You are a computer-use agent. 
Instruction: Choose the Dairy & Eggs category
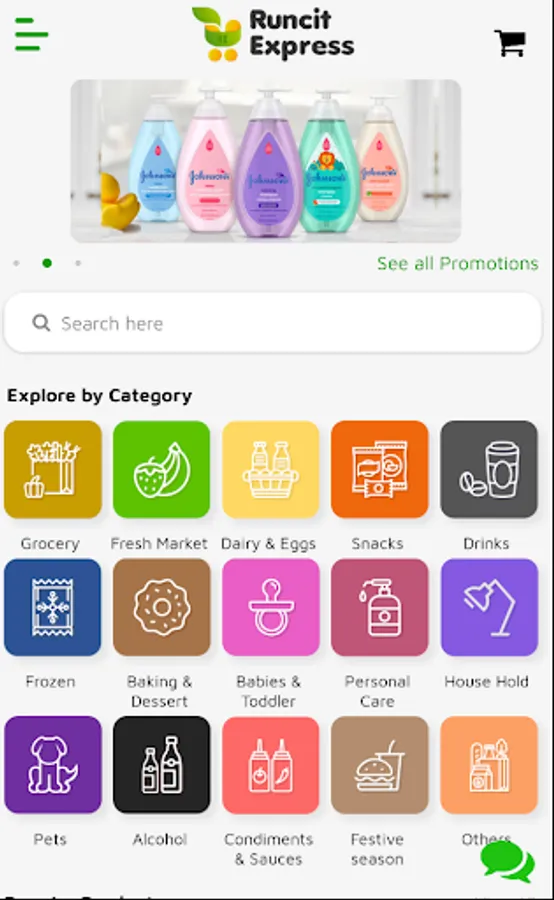click(270, 470)
